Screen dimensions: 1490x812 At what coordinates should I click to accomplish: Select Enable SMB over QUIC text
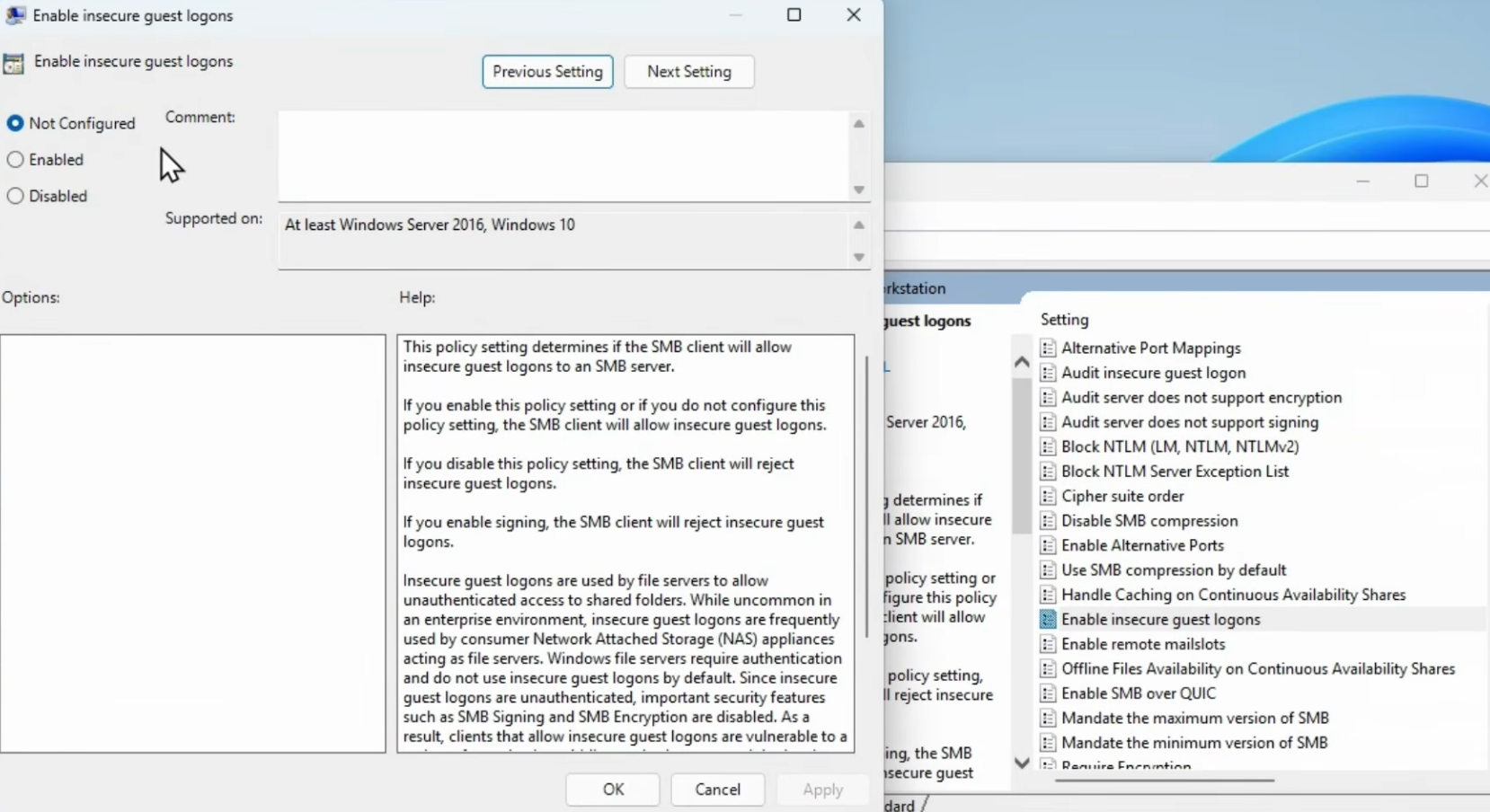coord(1139,694)
